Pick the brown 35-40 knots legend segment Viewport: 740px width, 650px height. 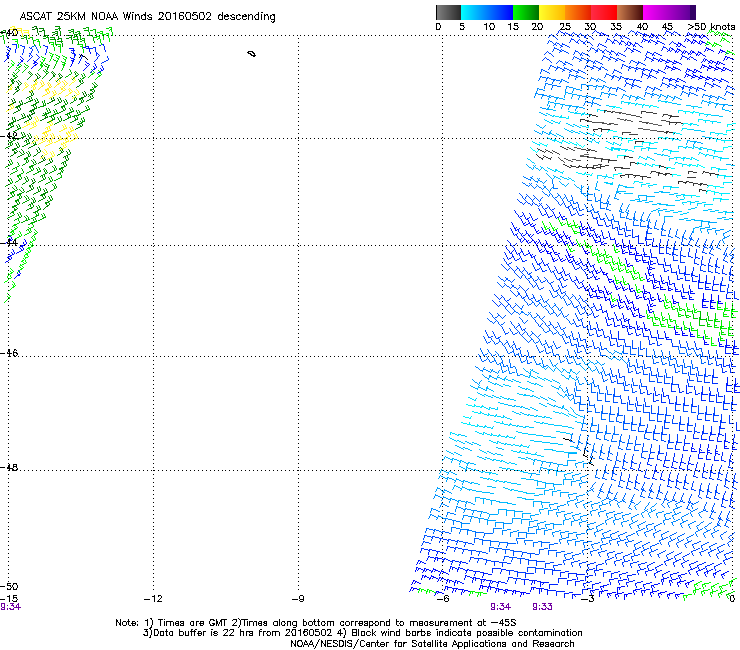pos(630,12)
